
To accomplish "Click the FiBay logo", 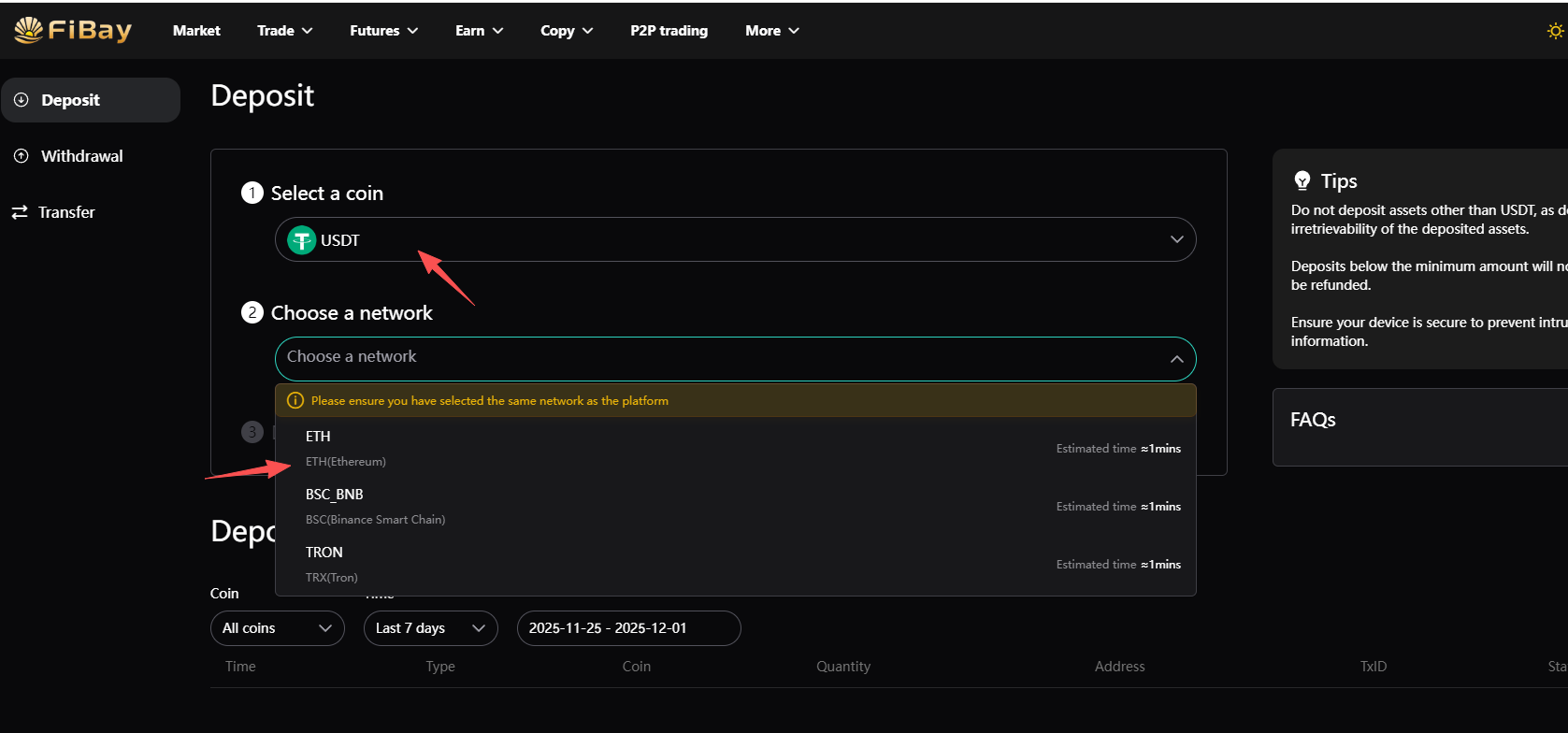I will pos(73,30).
